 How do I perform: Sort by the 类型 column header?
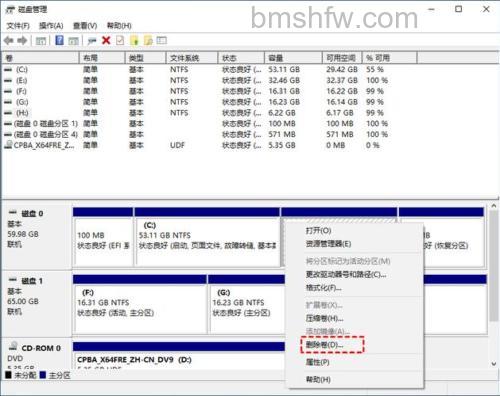pyautogui.click(x=146, y=58)
